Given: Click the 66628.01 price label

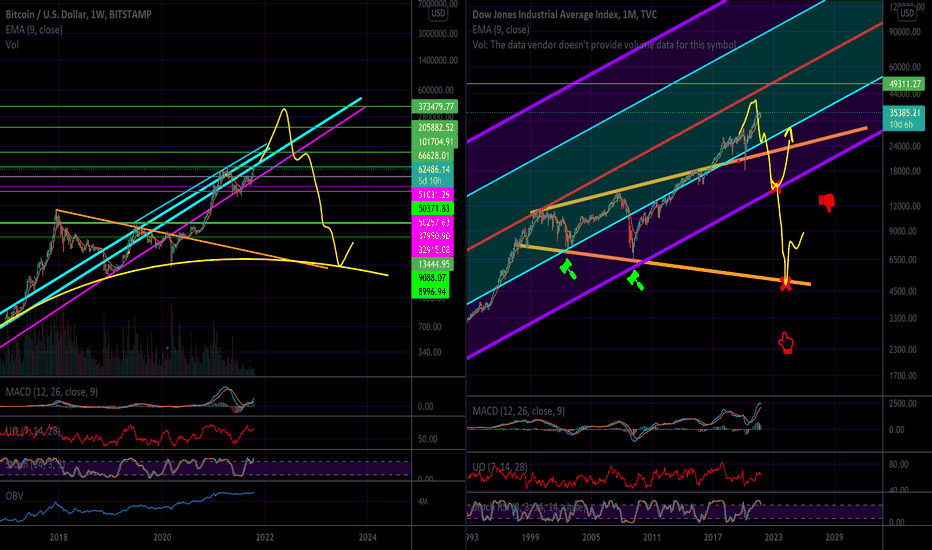Looking at the screenshot, I should pyautogui.click(x=433, y=155).
